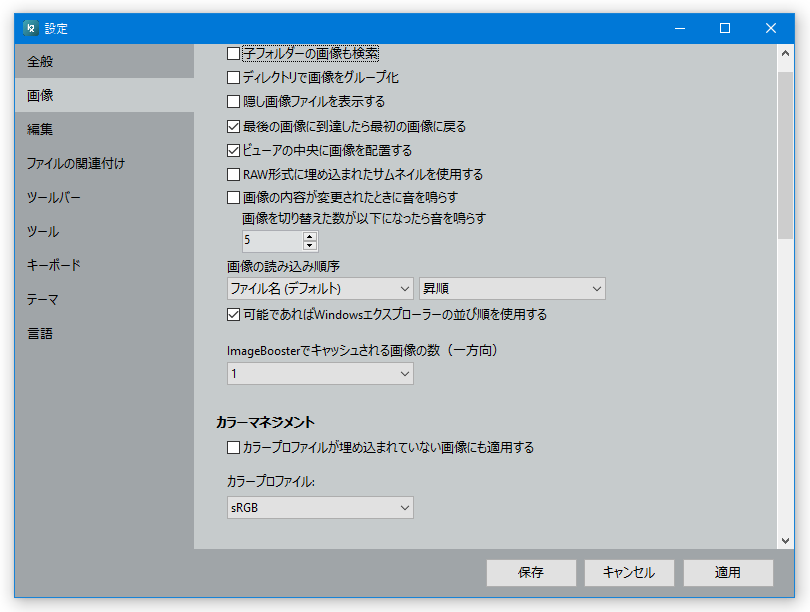Enable 子フォルダーの画像も検索 checkbox

coord(233,53)
